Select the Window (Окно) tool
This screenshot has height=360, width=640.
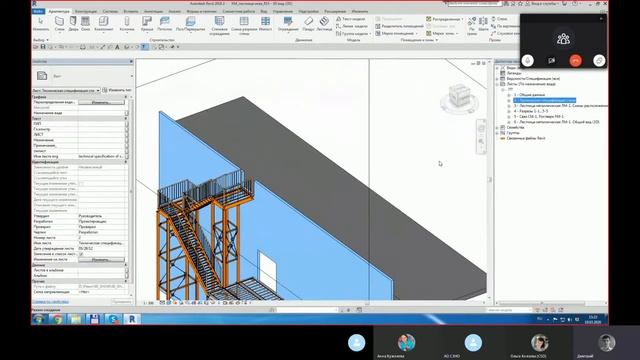pos(85,24)
